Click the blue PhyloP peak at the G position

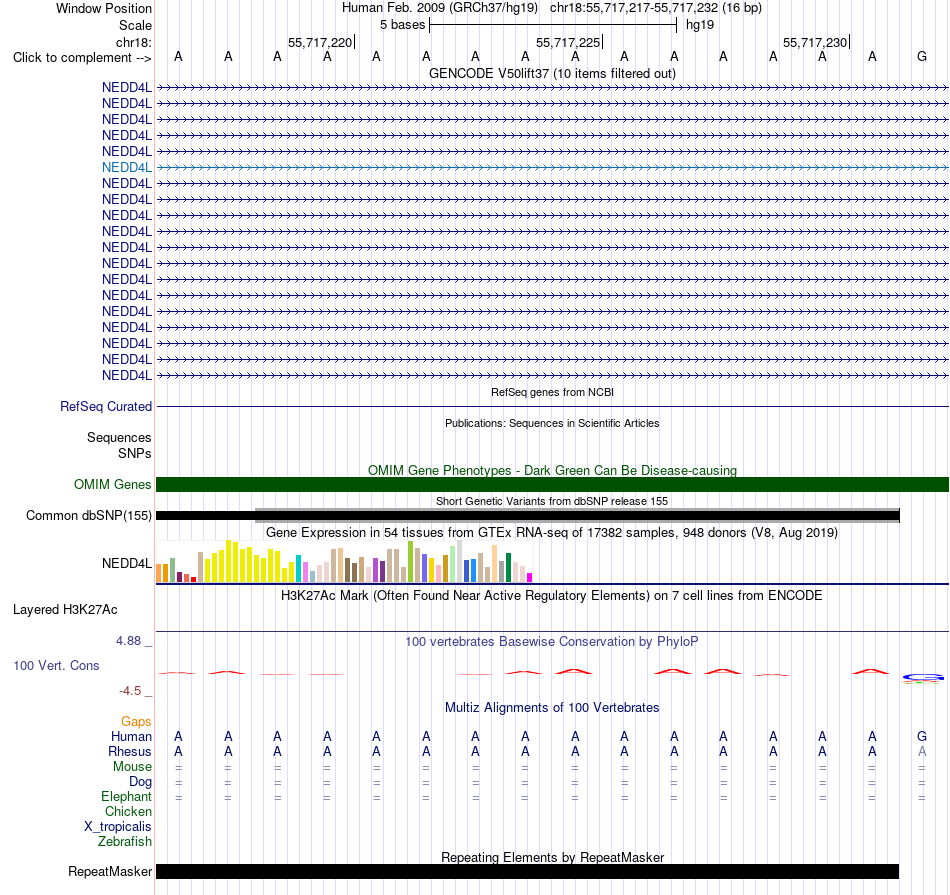coord(923,677)
